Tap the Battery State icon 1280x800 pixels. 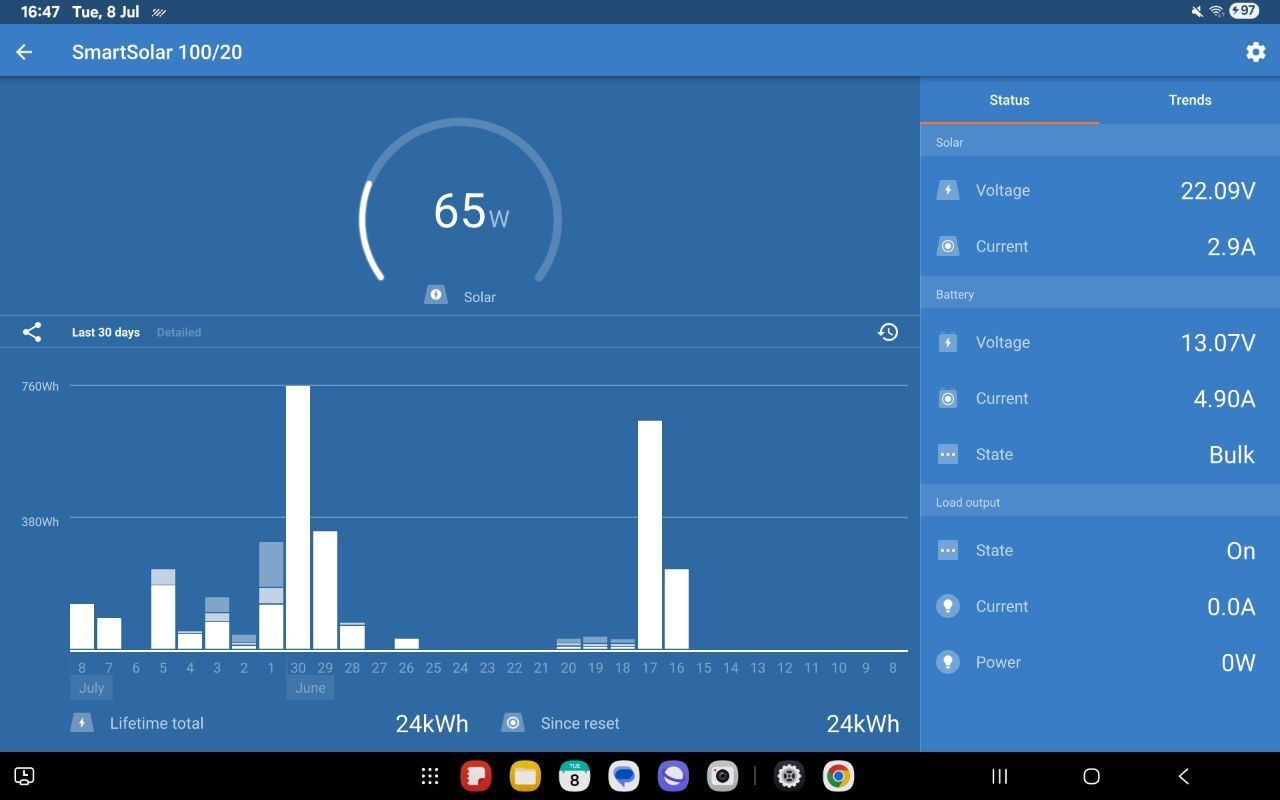point(948,454)
